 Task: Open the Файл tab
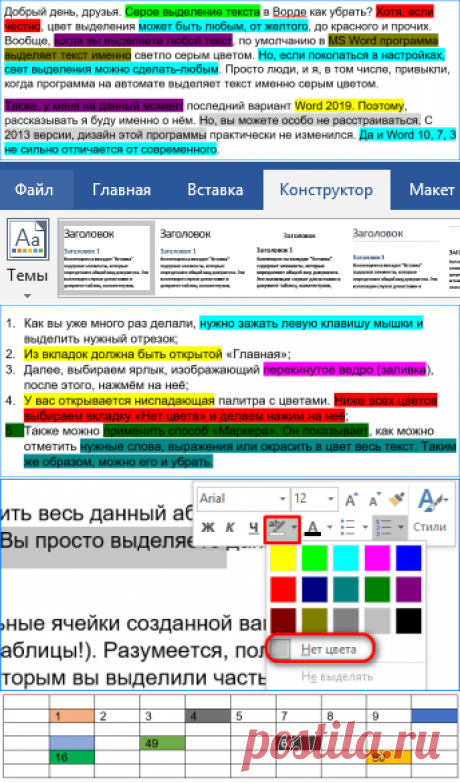coord(34,190)
